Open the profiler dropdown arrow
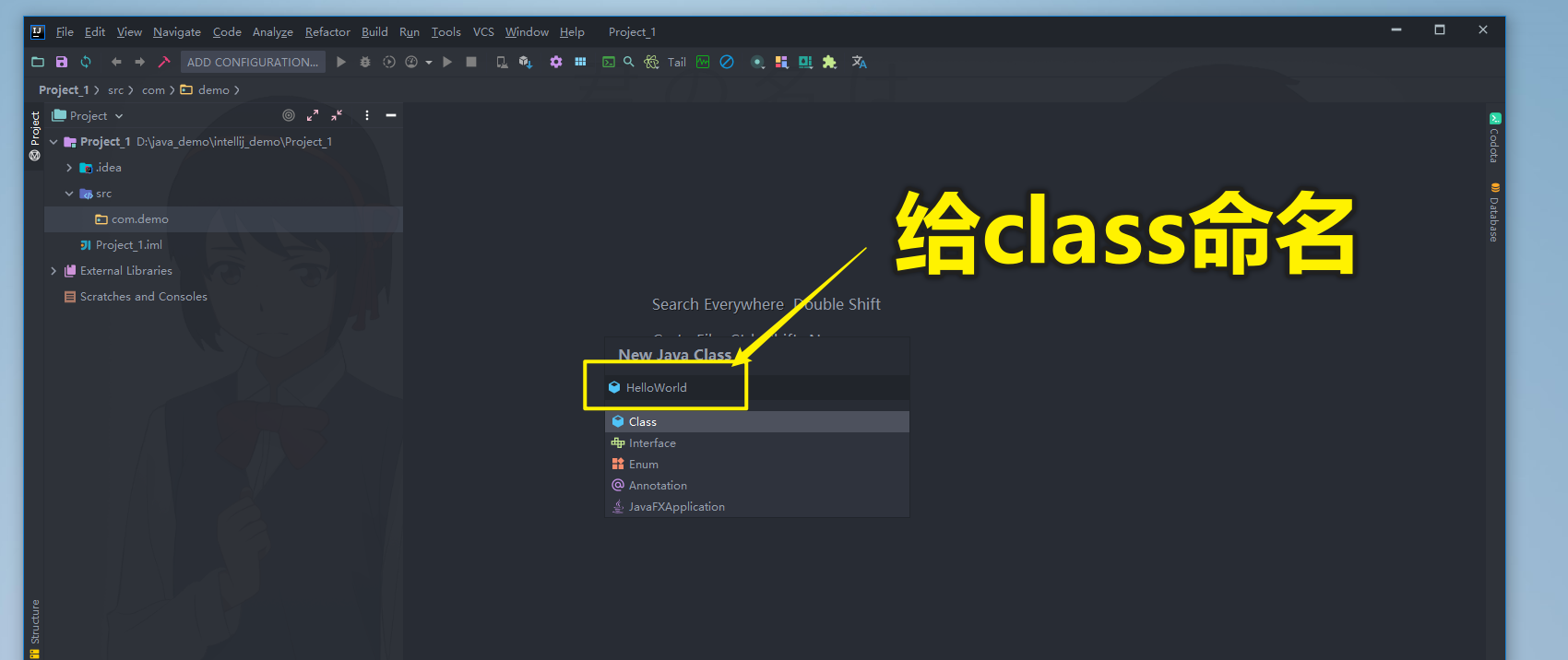Image resolution: width=1568 pixels, height=660 pixels. 429,63
